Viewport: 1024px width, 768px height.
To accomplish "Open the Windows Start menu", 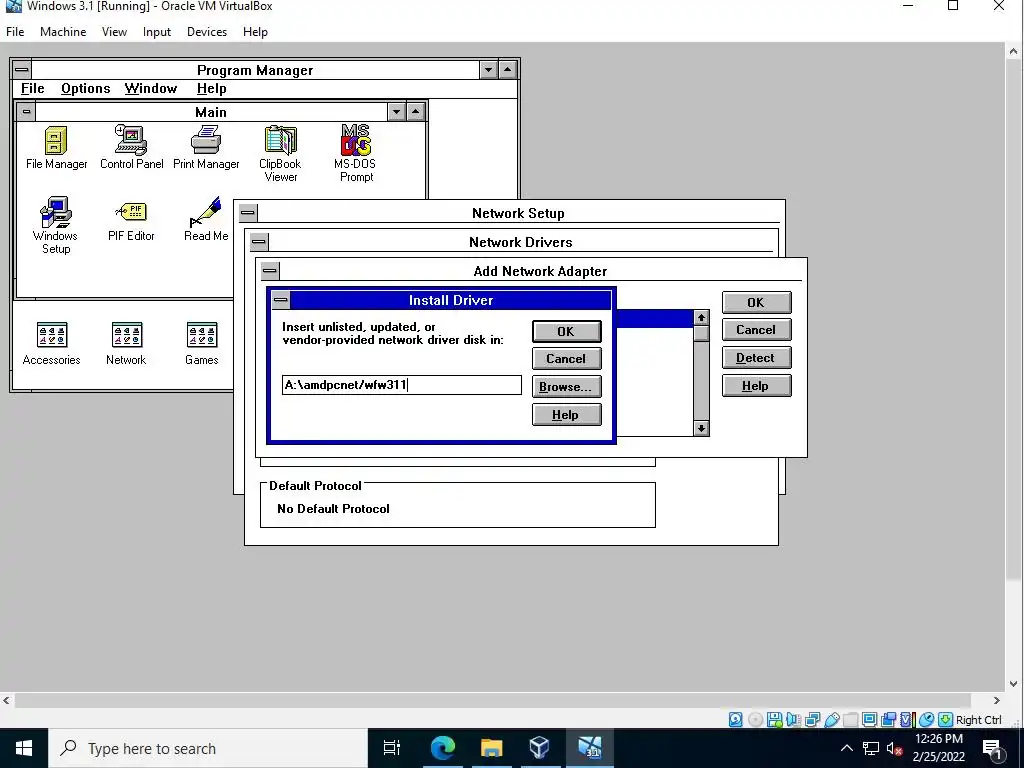I will [x=24, y=748].
